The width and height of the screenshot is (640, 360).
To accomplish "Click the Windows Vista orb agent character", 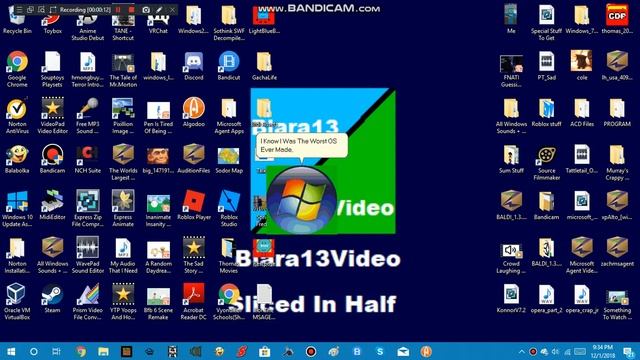I will pyautogui.click(x=302, y=200).
